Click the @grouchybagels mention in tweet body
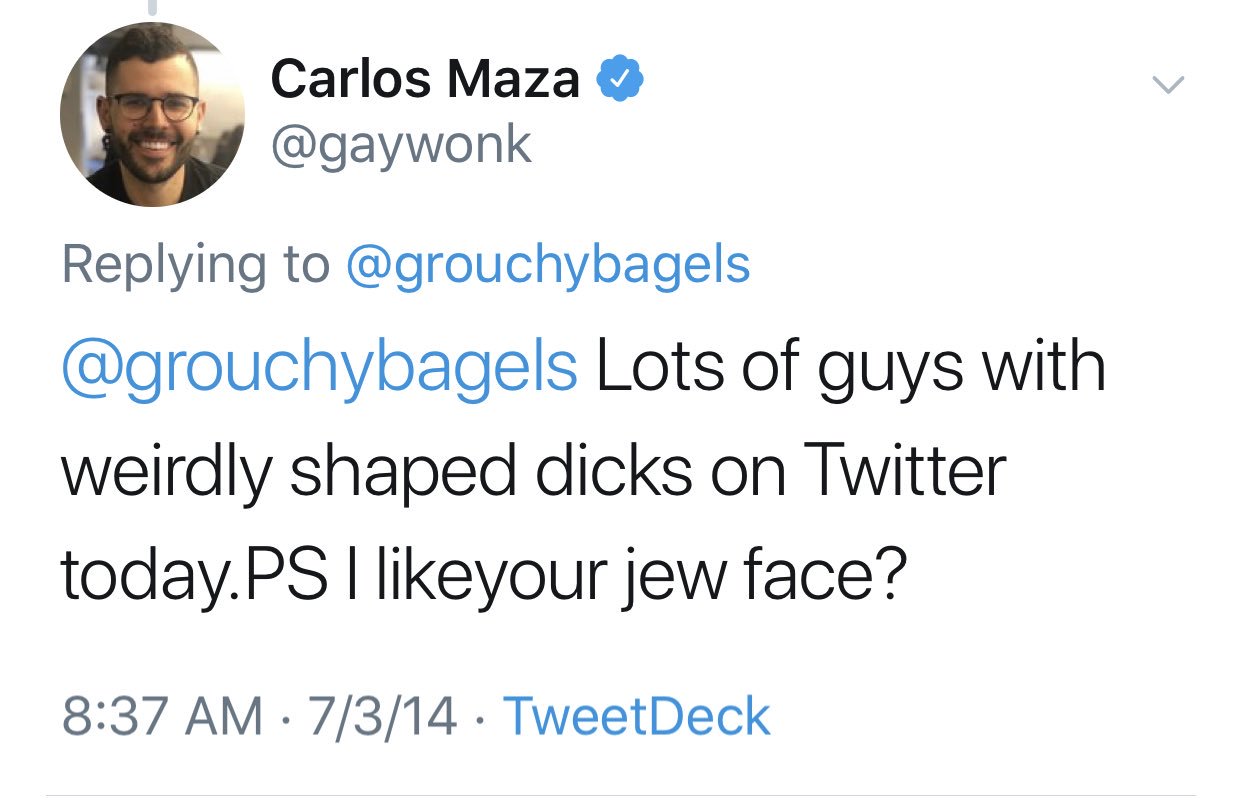The image size is (1242, 801). pos(320,367)
